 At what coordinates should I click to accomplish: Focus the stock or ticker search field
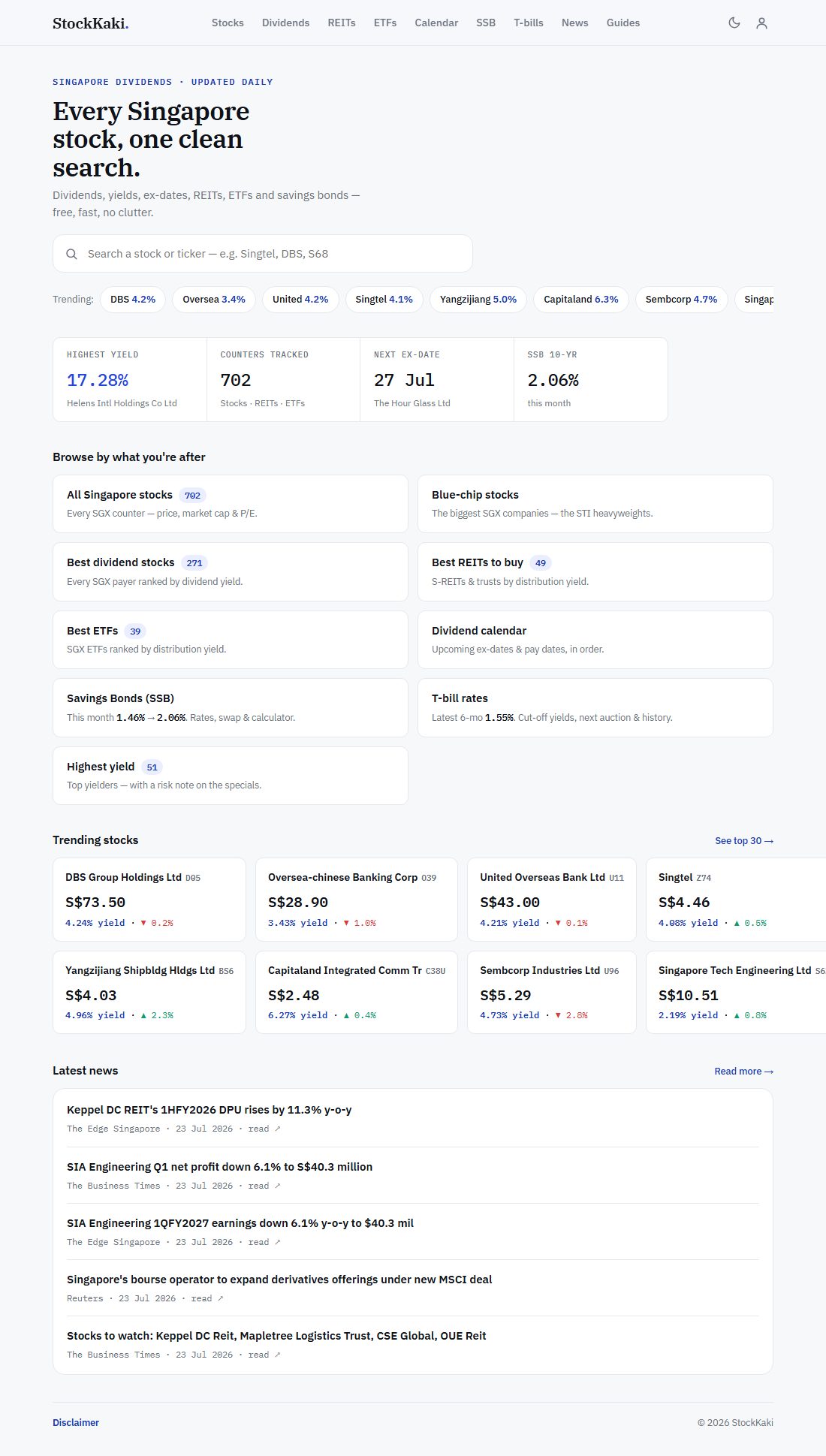pos(263,254)
